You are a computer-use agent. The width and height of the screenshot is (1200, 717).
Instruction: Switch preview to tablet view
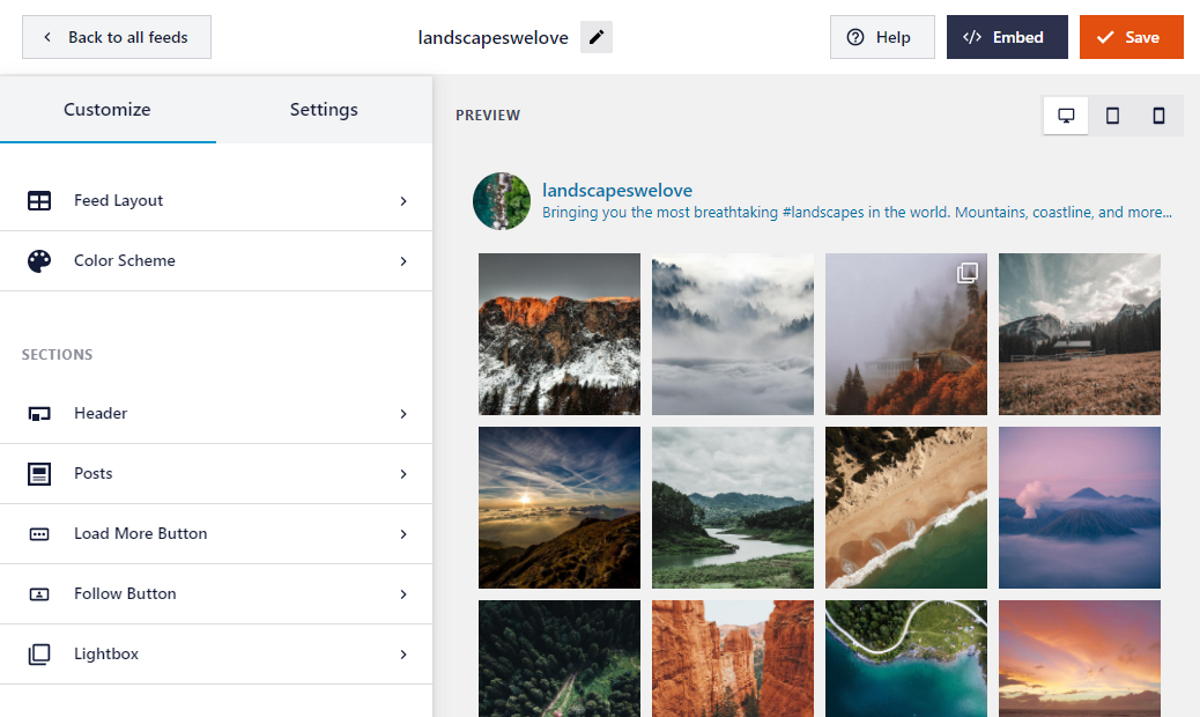click(x=1112, y=116)
